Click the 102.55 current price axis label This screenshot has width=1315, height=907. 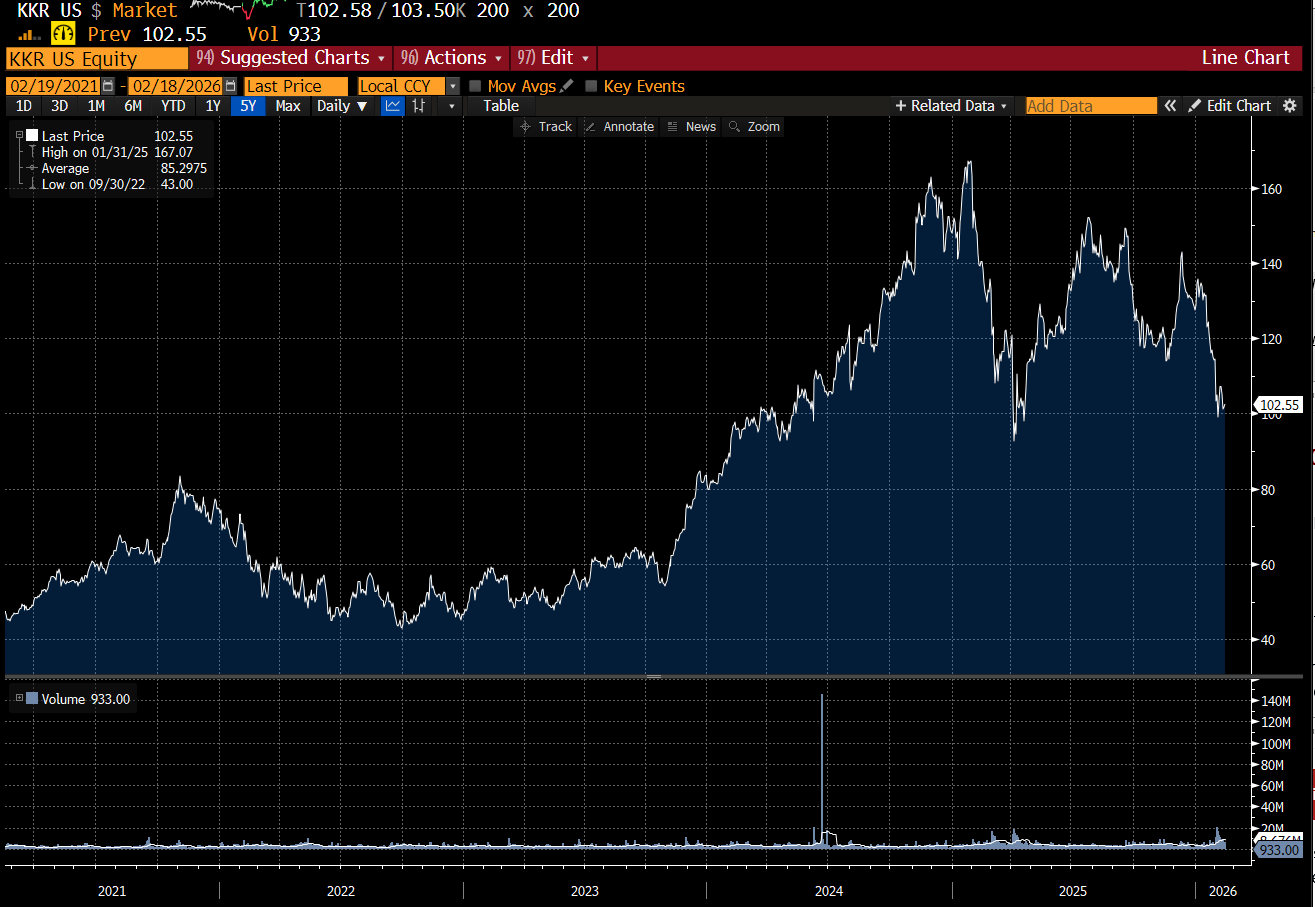[x=1279, y=405]
